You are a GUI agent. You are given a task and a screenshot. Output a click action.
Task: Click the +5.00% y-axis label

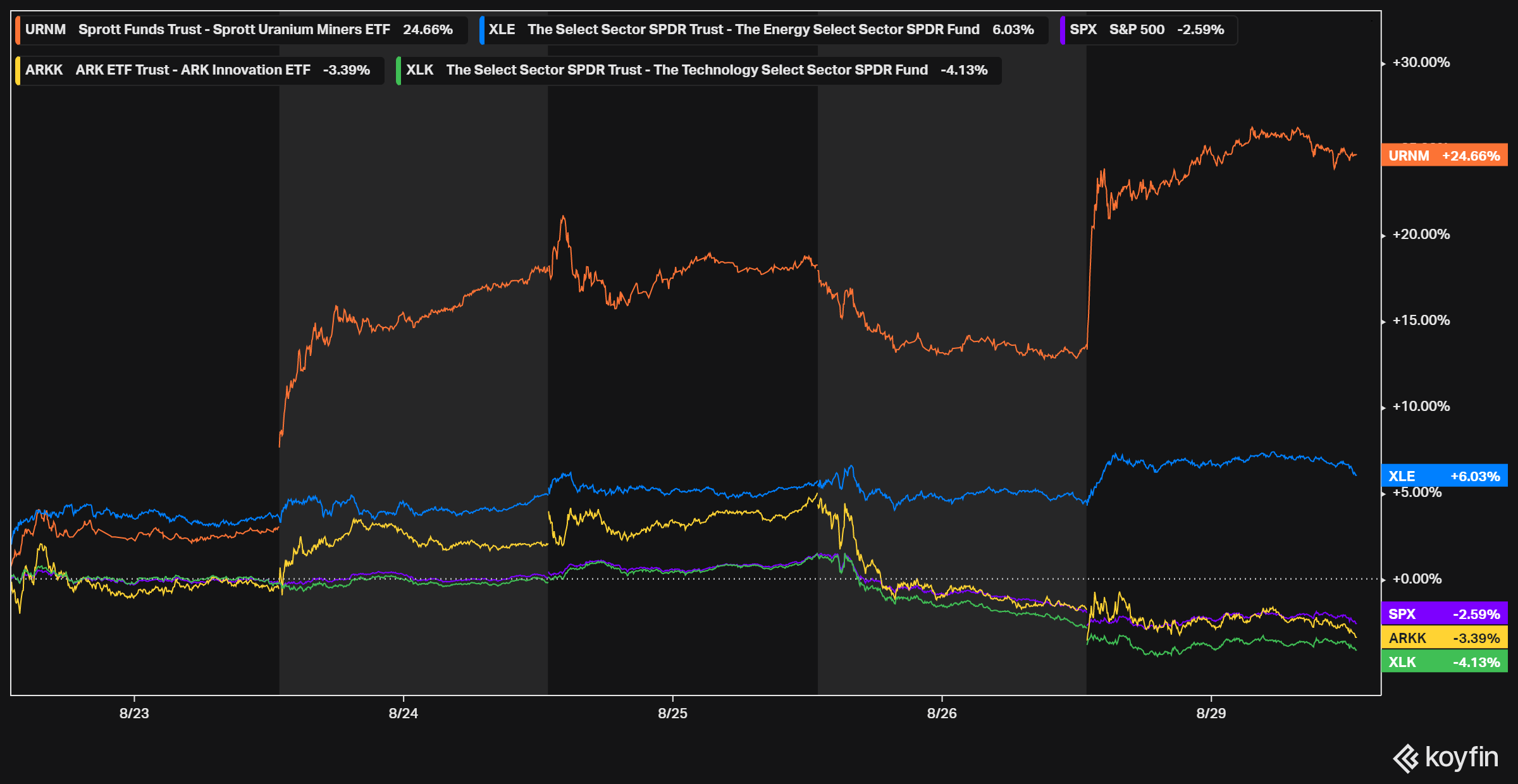[1417, 493]
